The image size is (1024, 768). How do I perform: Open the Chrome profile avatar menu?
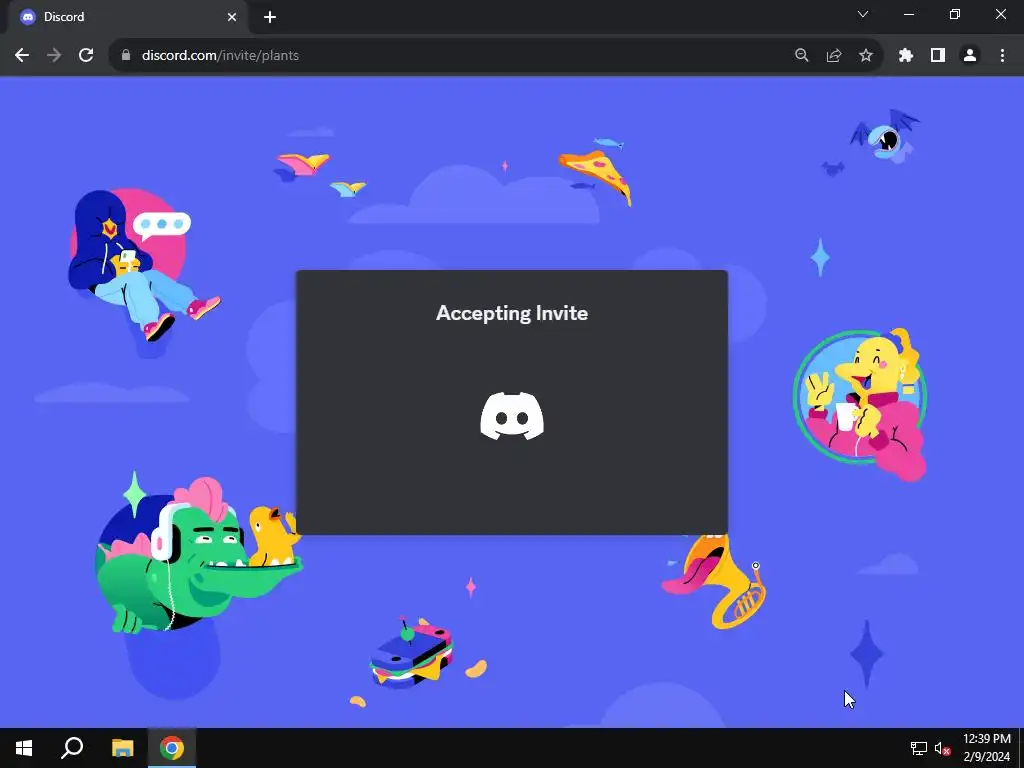[970, 56]
